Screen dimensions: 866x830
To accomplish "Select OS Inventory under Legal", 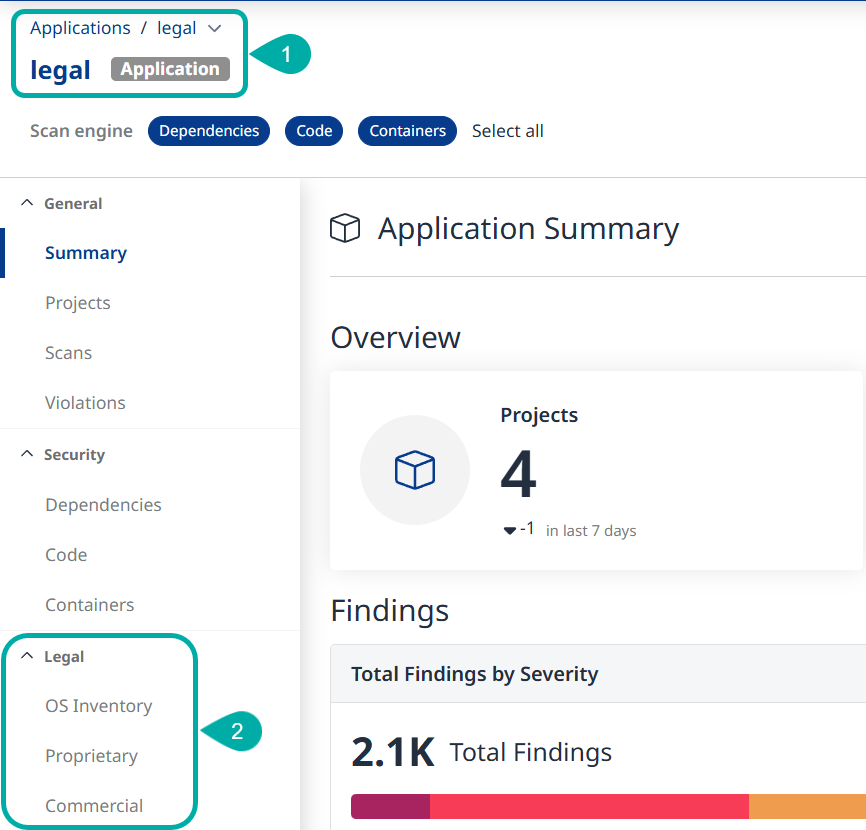I will [x=99, y=706].
